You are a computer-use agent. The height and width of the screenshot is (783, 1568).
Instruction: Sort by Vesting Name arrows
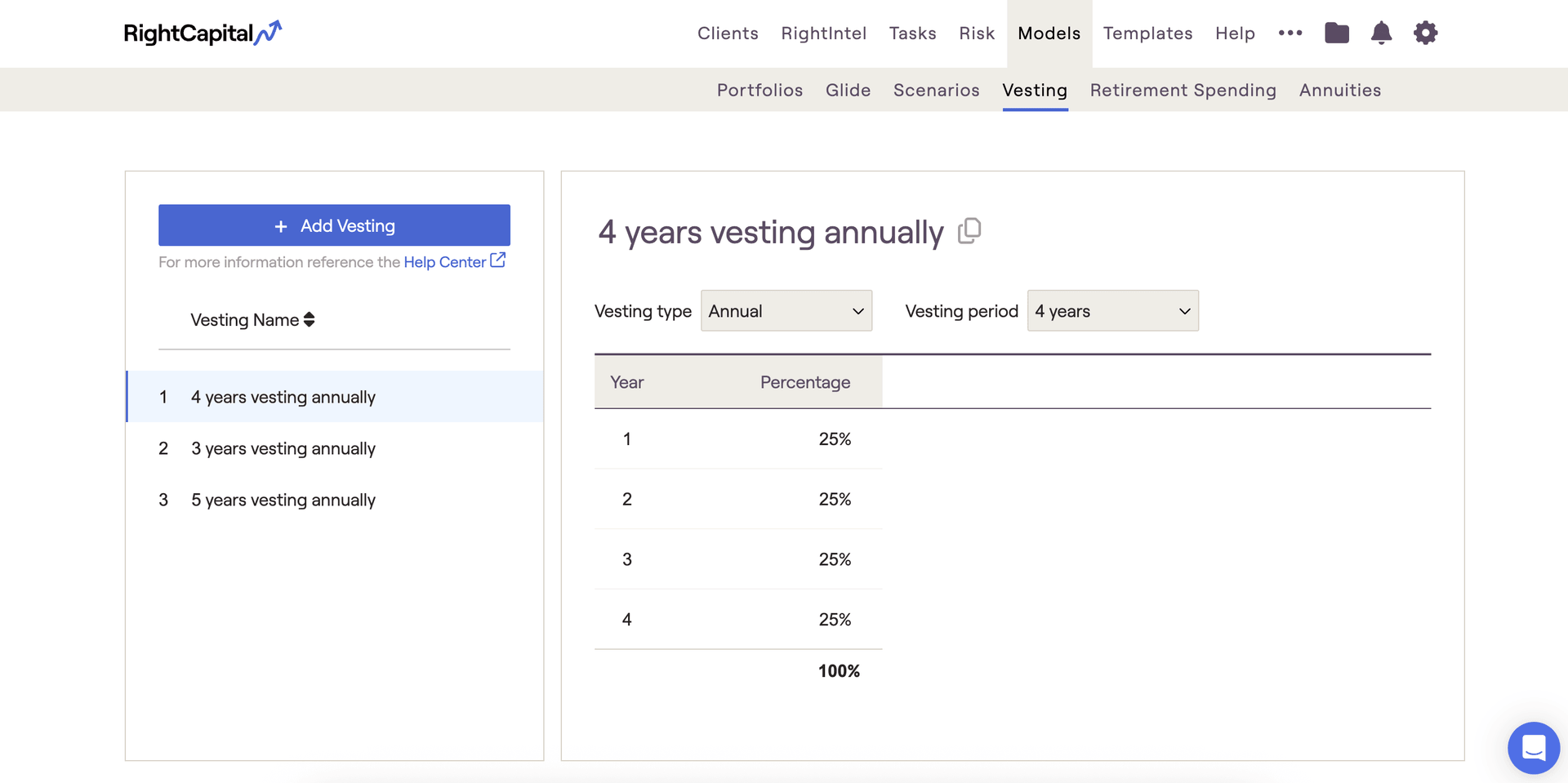309,319
